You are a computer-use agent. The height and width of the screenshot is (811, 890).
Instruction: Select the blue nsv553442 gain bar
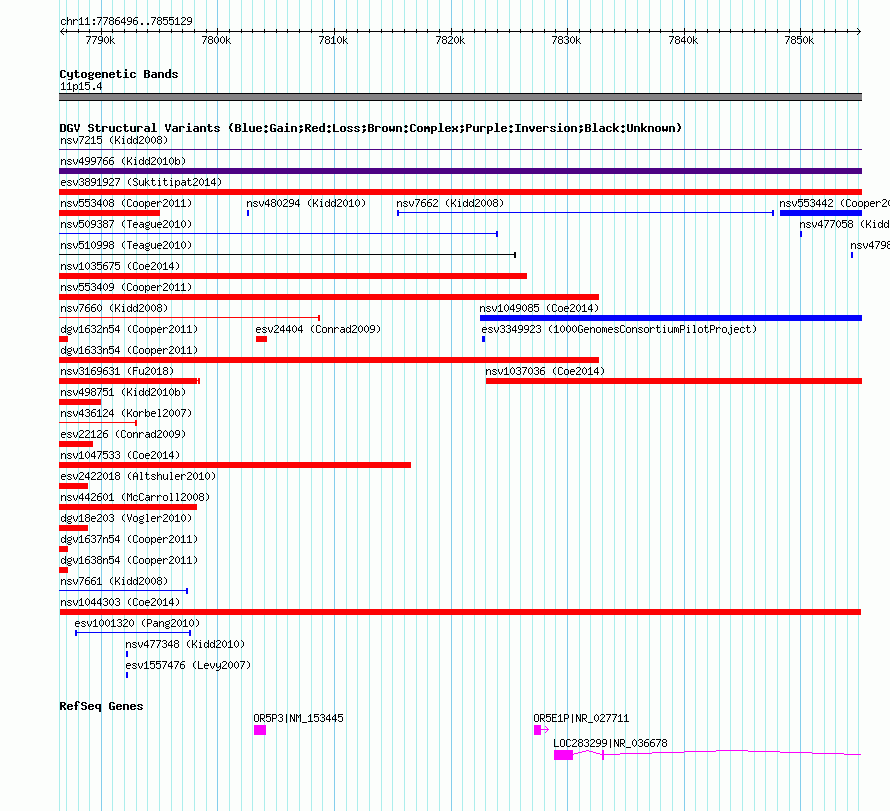click(x=821, y=213)
